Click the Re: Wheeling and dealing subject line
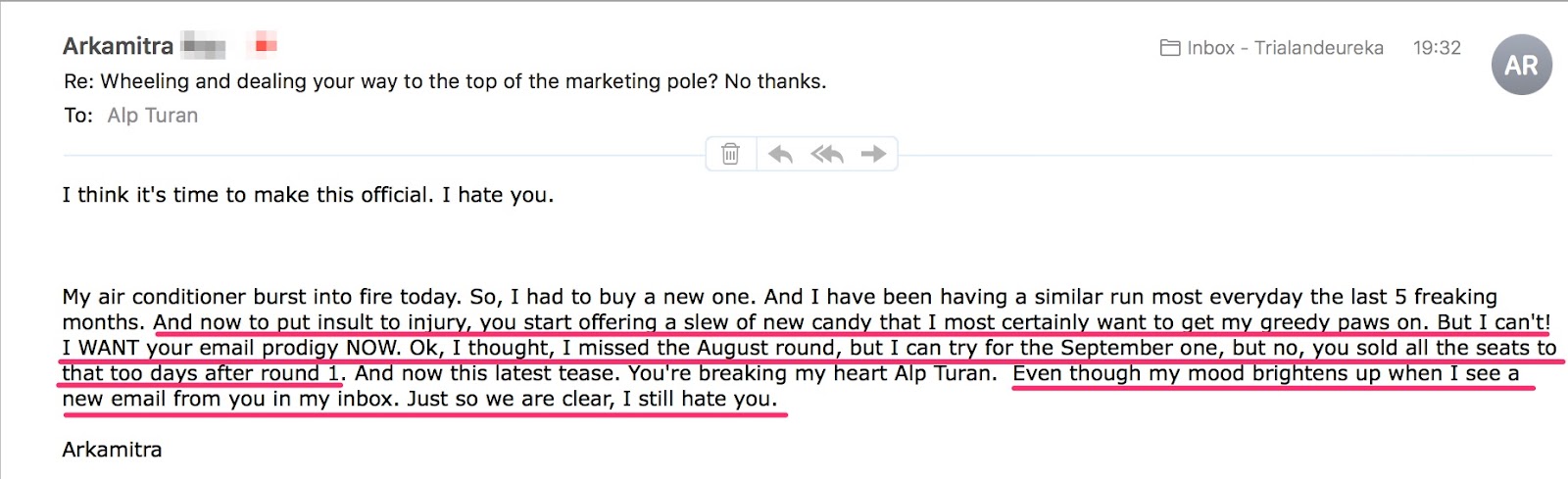1568x479 pixels. (x=445, y=81)
